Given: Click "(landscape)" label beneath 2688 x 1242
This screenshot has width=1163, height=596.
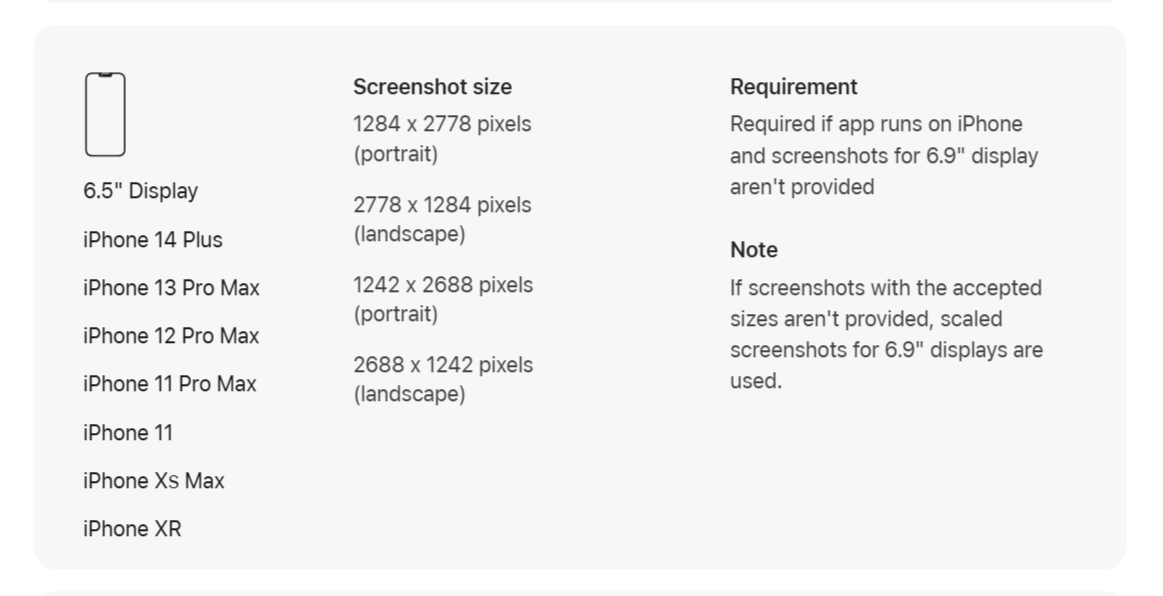Looking at the screenshot, I should (x=408, y=394).
